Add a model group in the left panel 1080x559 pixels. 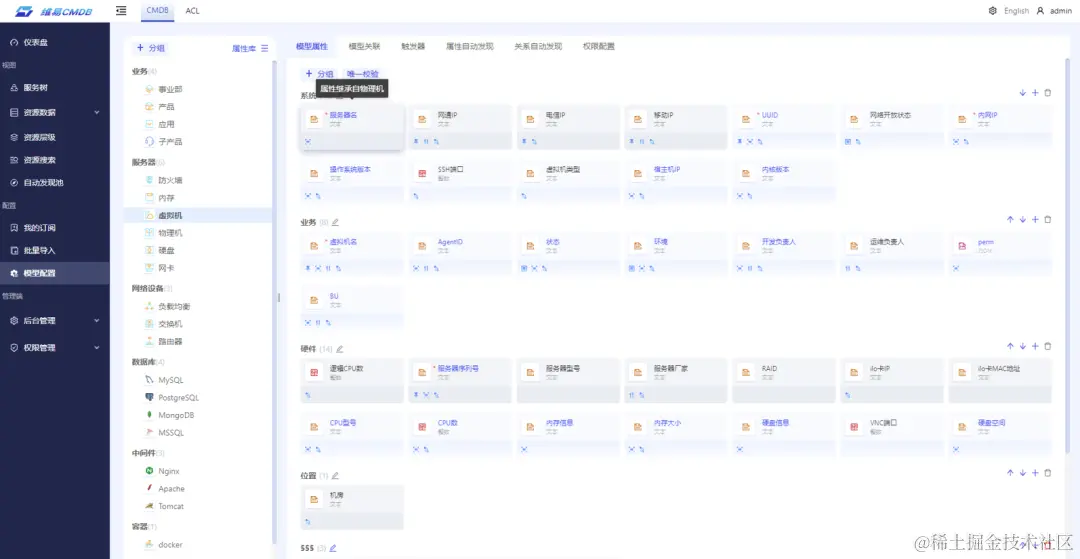click(151, 48)
